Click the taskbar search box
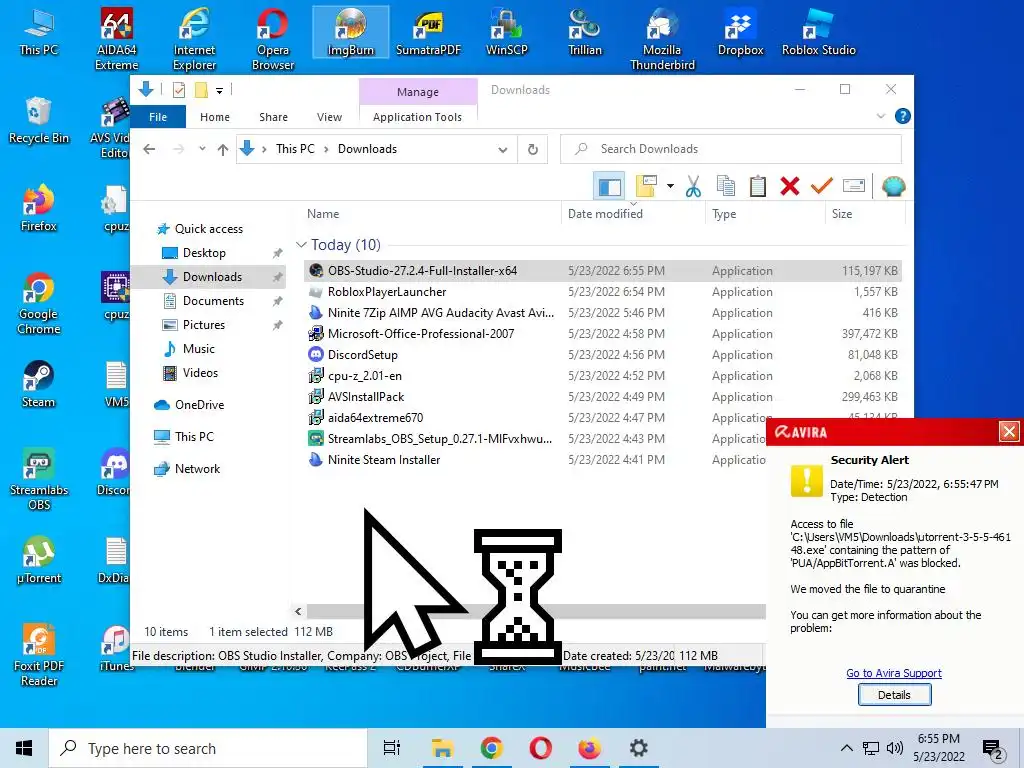 coord(208,748)
